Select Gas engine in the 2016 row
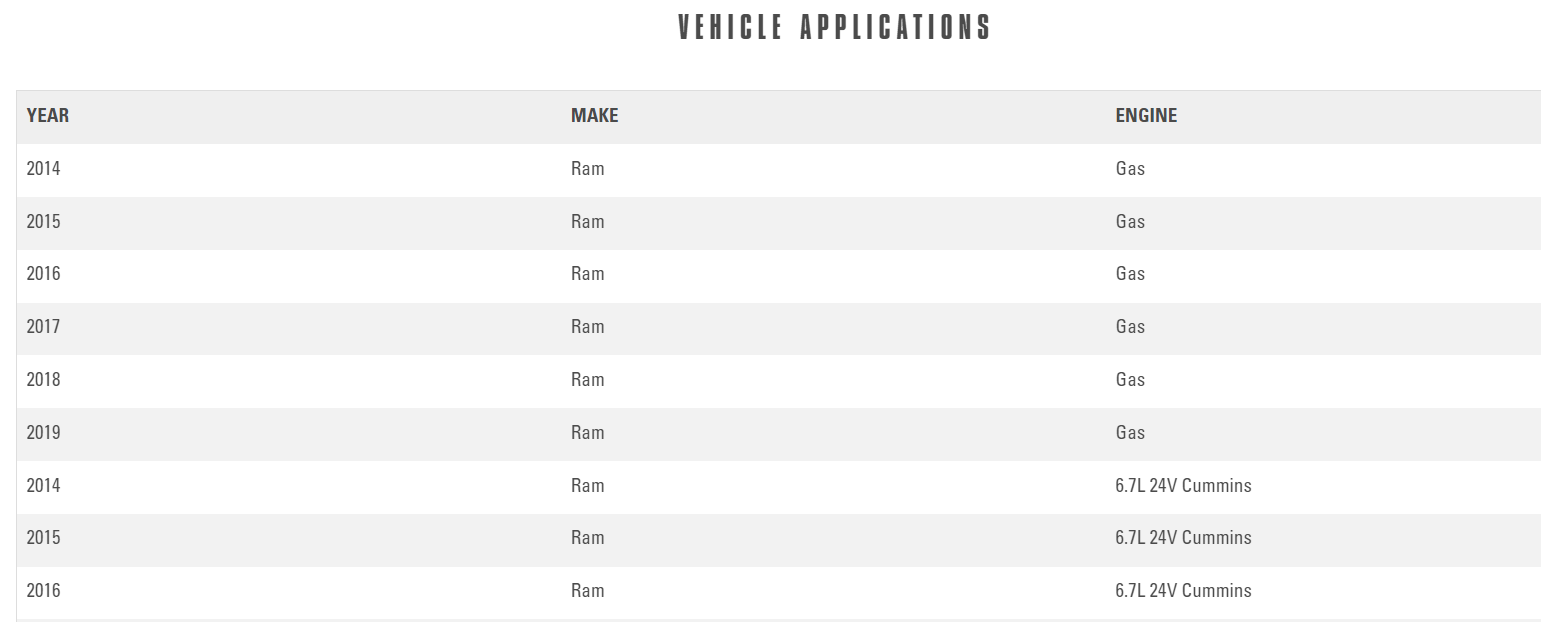 tap(1130, 274)
